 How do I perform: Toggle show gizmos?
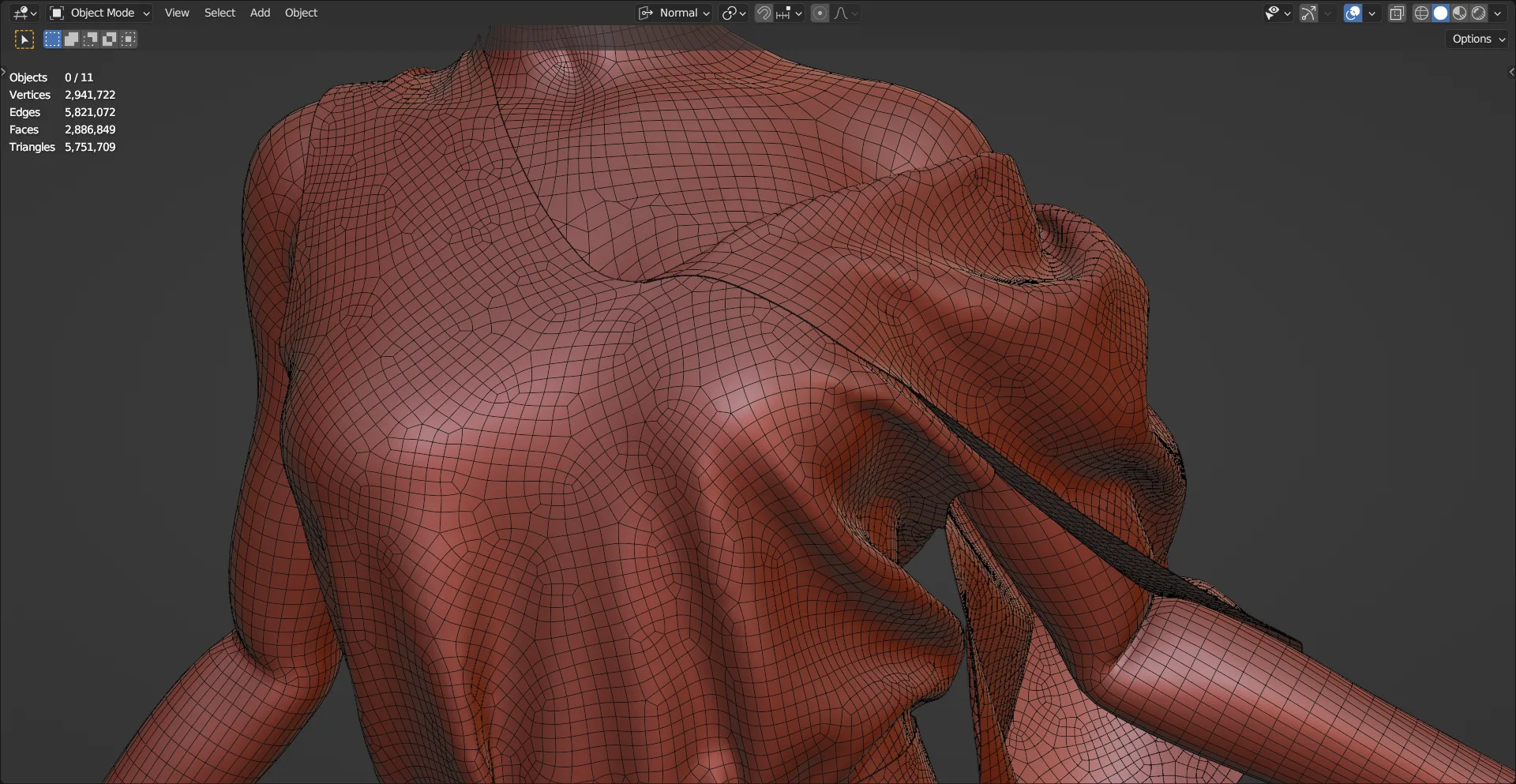[1308, 13]
